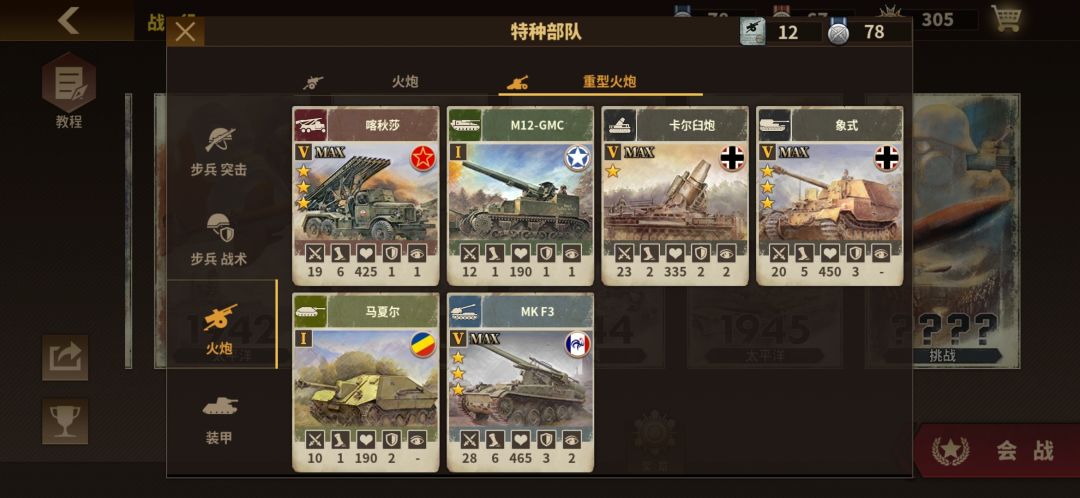Select the 马夏尔 unit card
The width and height of the screenshot is (1080, 498).
point(366,382)
